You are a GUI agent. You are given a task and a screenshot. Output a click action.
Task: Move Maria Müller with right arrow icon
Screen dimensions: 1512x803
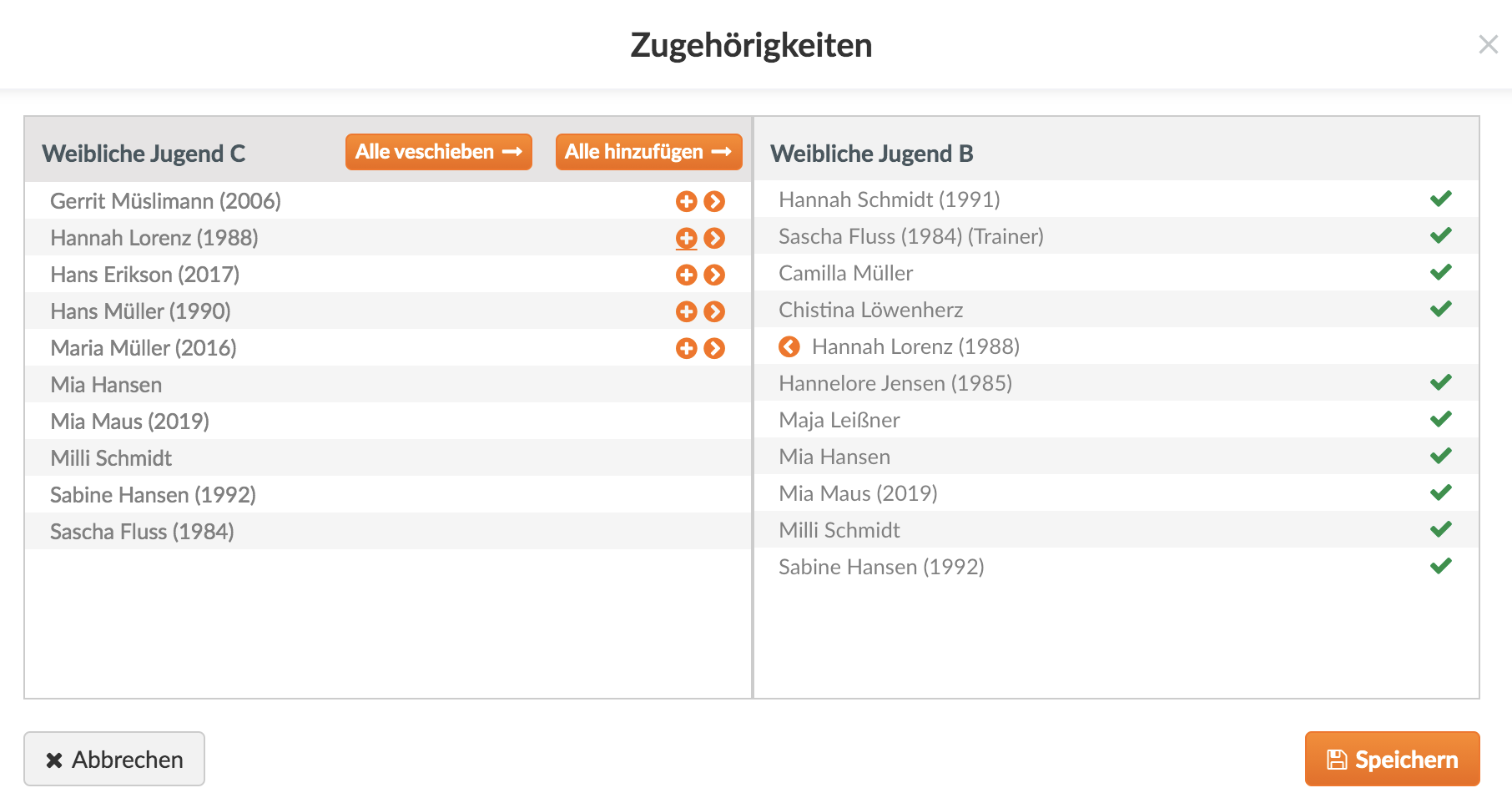click(x=714, y=348)
